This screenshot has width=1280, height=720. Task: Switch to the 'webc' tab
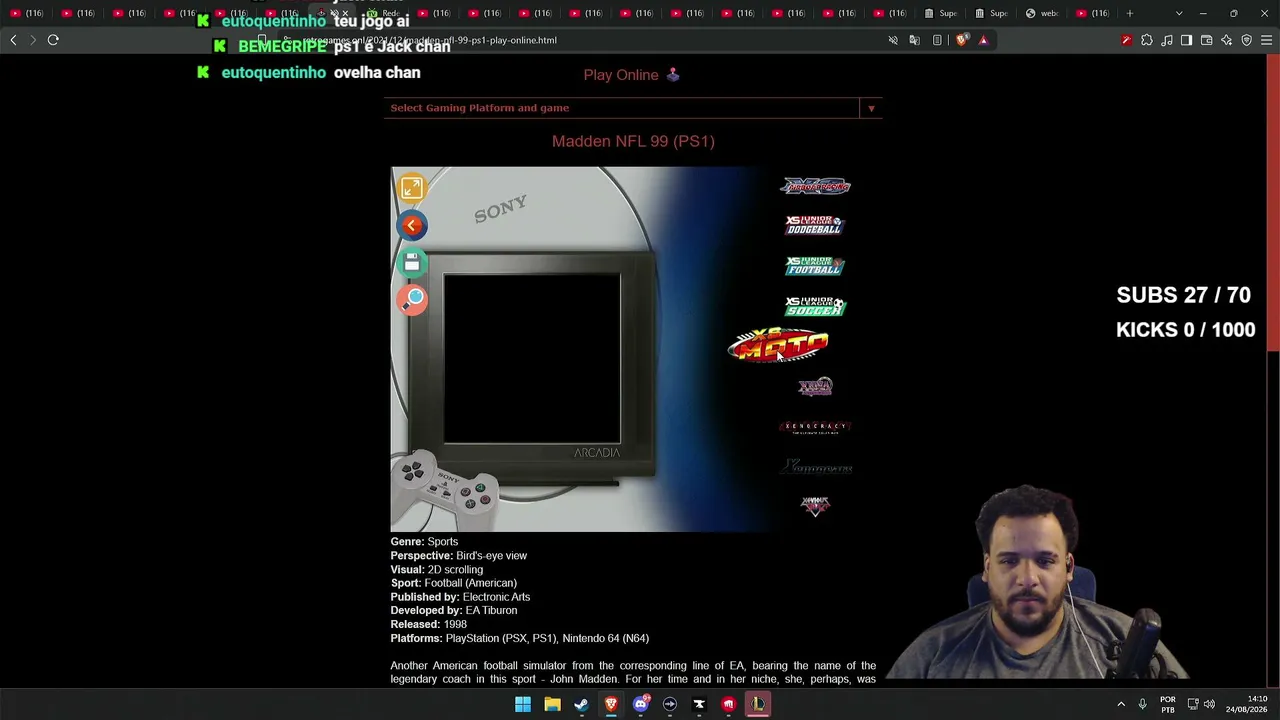coord(1044,13)
